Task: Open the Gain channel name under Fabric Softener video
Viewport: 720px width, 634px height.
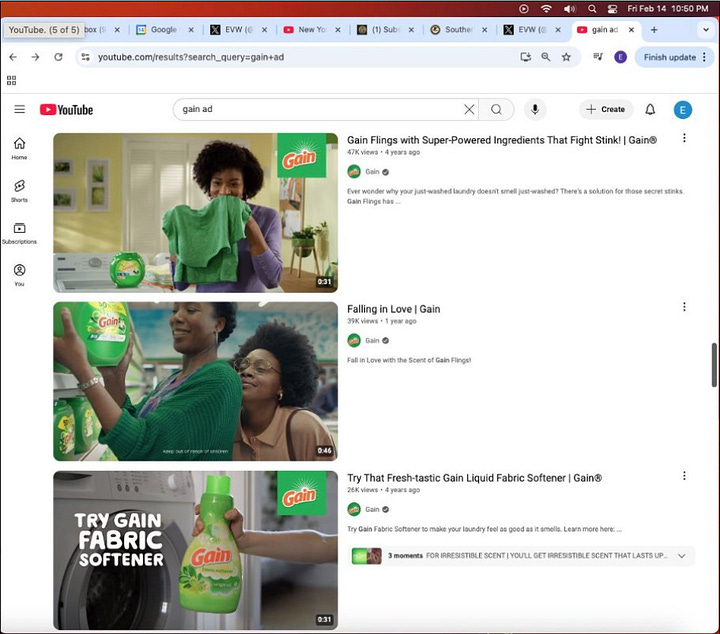Action: click(x=372, y=509)
